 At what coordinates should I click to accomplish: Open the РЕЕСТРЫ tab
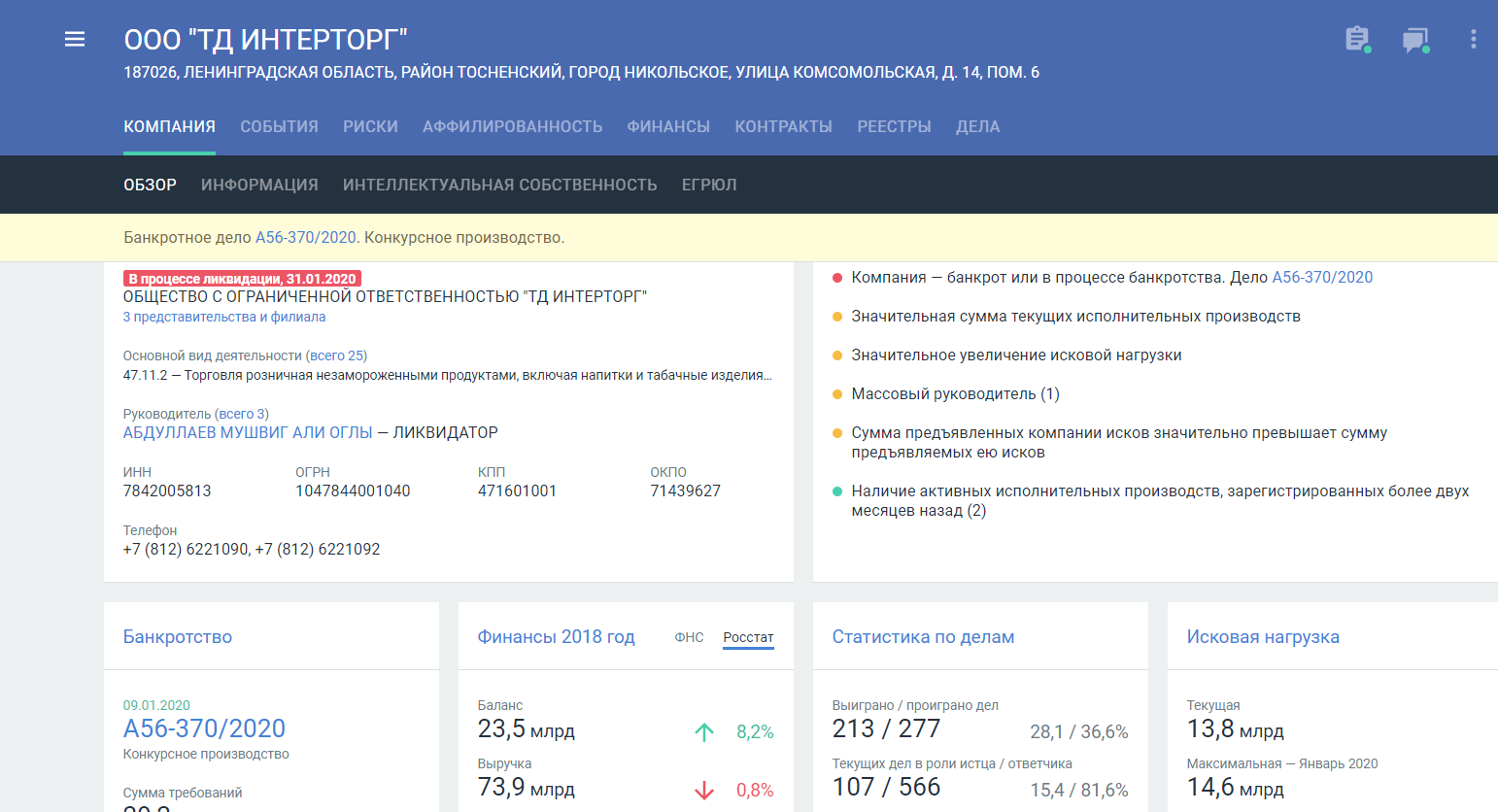tap(894, 126)
